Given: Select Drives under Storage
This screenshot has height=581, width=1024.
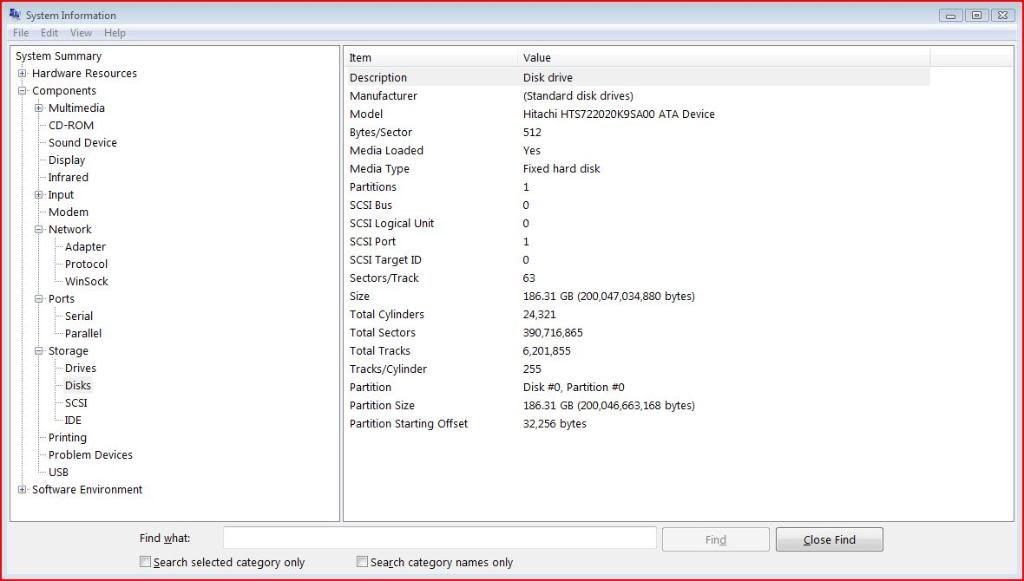Looking at the screenshot, I should [x=80, y=368].
